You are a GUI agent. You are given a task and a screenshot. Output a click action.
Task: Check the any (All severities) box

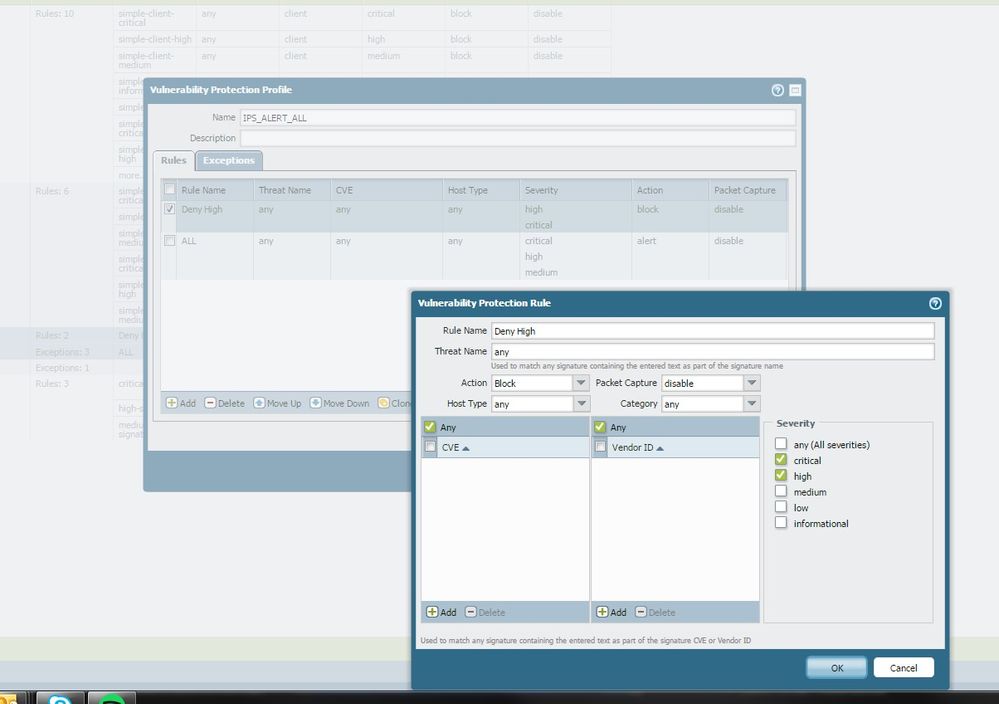[x=781, y=444]
